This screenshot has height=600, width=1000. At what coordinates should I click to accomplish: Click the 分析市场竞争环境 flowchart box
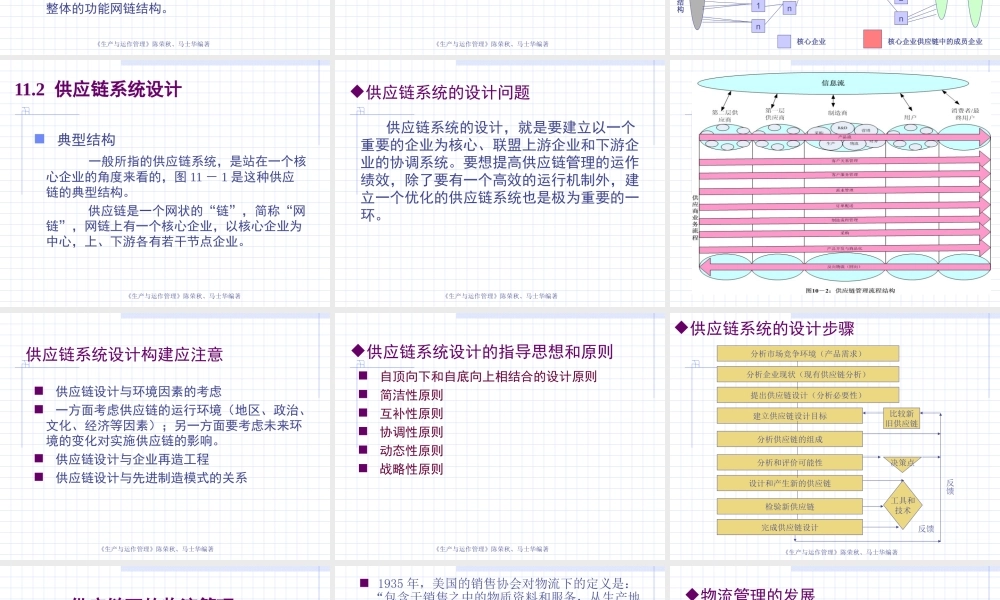807,352
